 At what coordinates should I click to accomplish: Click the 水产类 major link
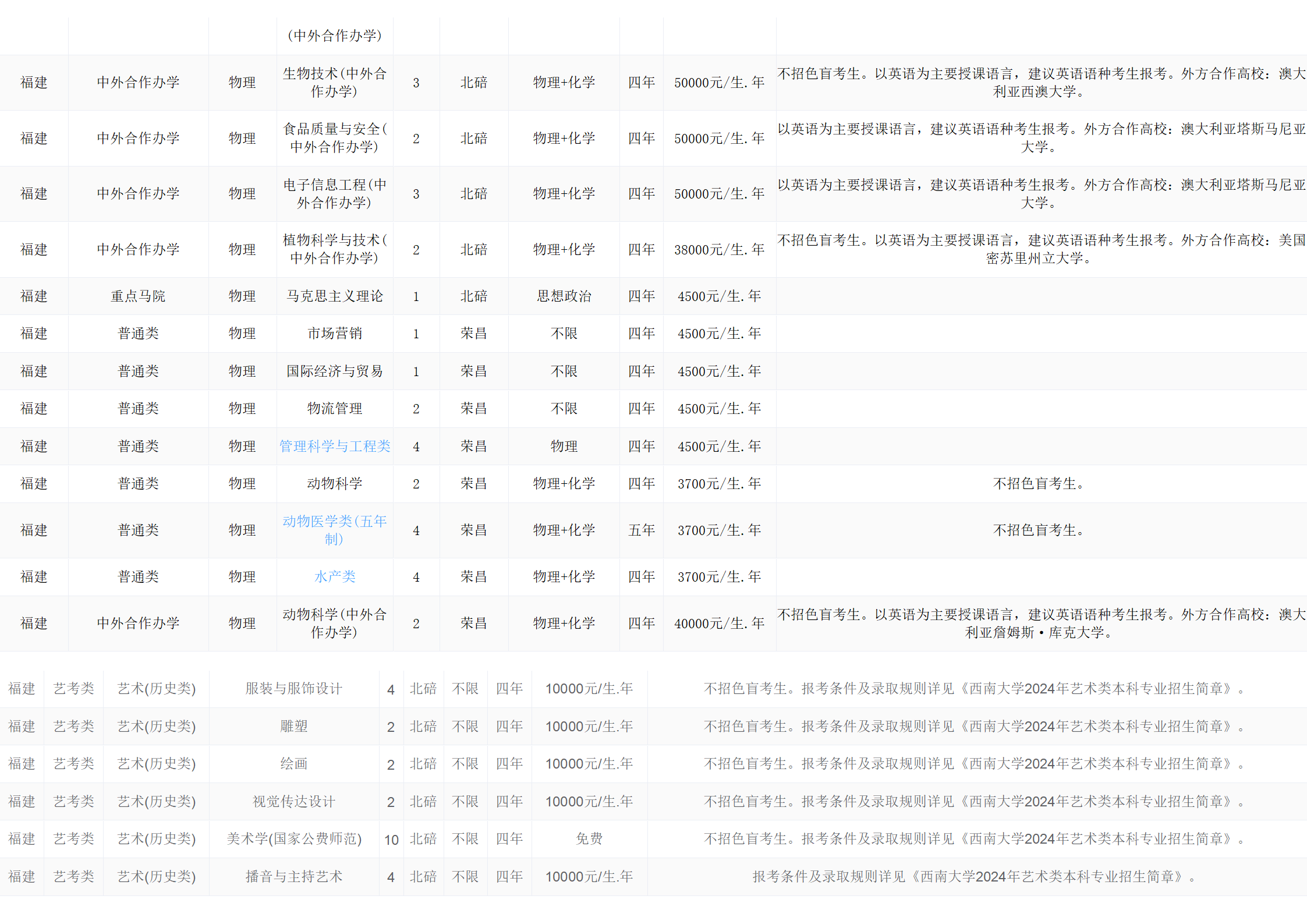pos(335,577)
